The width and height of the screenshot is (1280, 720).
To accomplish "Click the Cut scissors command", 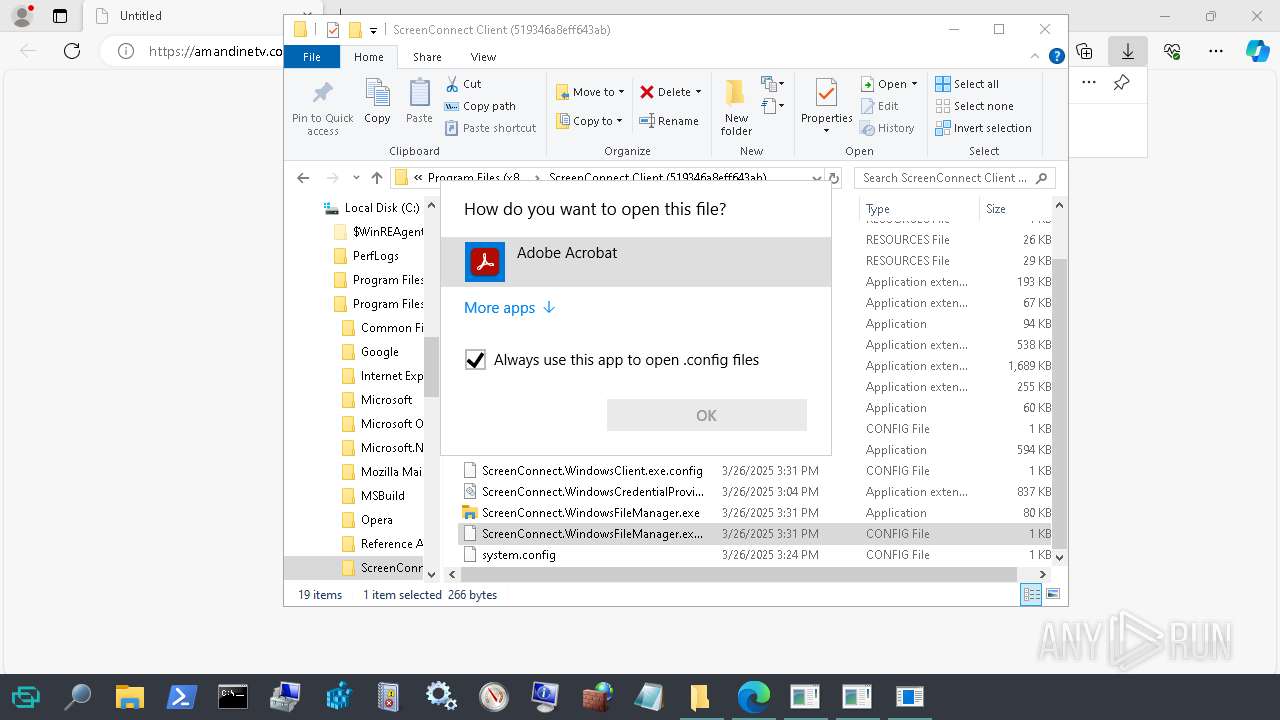I will click(463, 84).
